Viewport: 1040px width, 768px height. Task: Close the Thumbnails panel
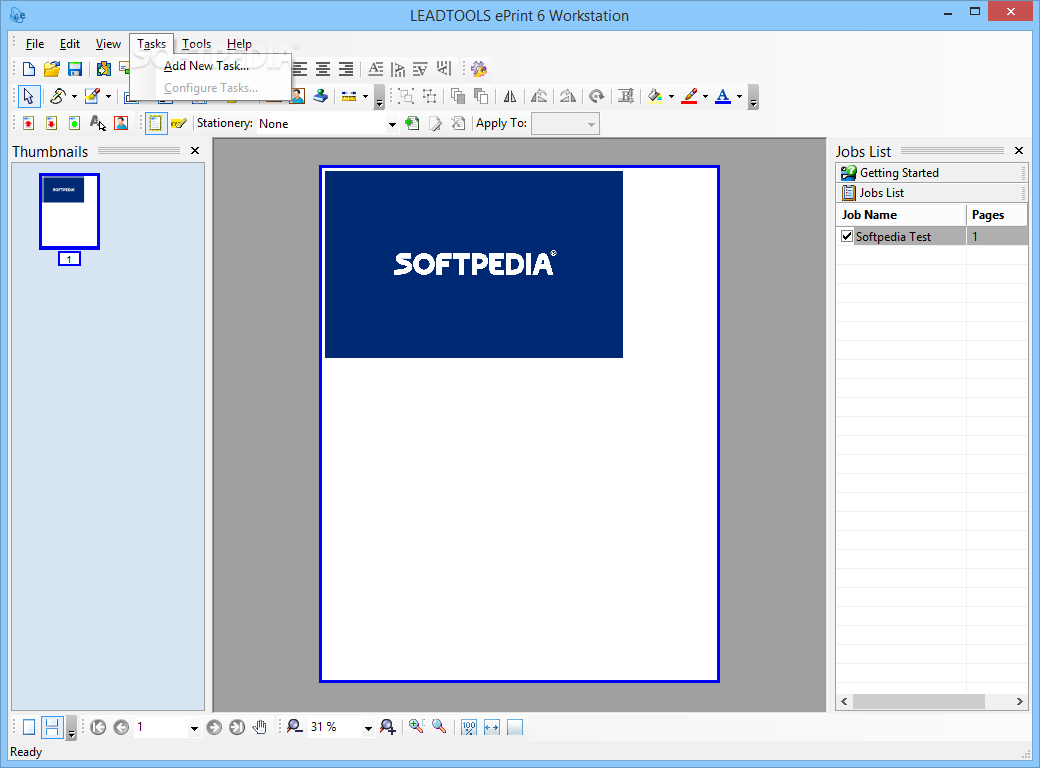coord(195,151)
